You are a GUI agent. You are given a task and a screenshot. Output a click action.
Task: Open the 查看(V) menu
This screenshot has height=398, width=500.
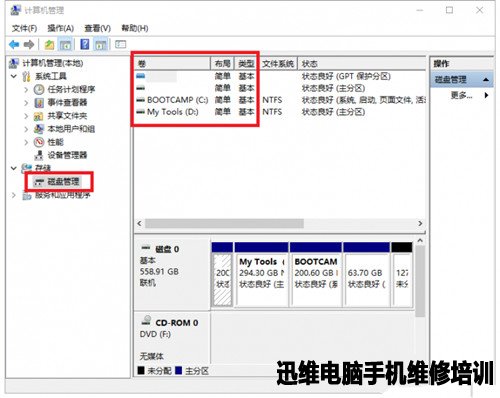(x=97, y=28)
